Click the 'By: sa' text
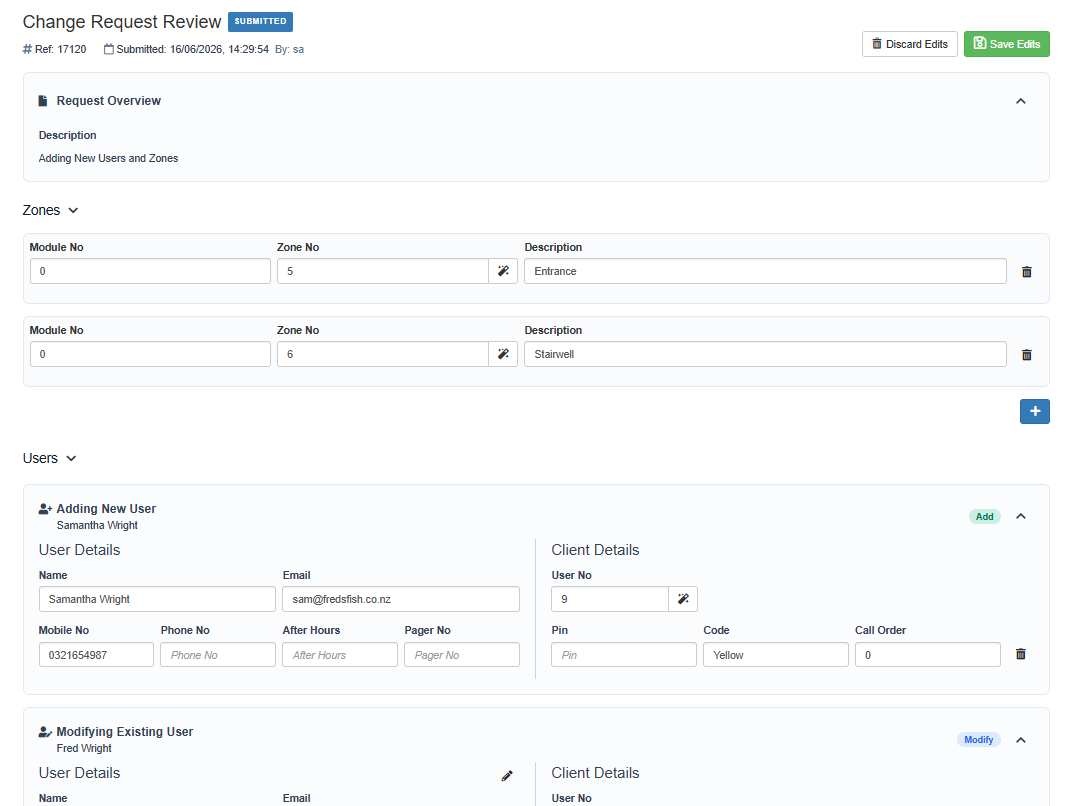The image size is (1065, 806). (x=289, y=49)
